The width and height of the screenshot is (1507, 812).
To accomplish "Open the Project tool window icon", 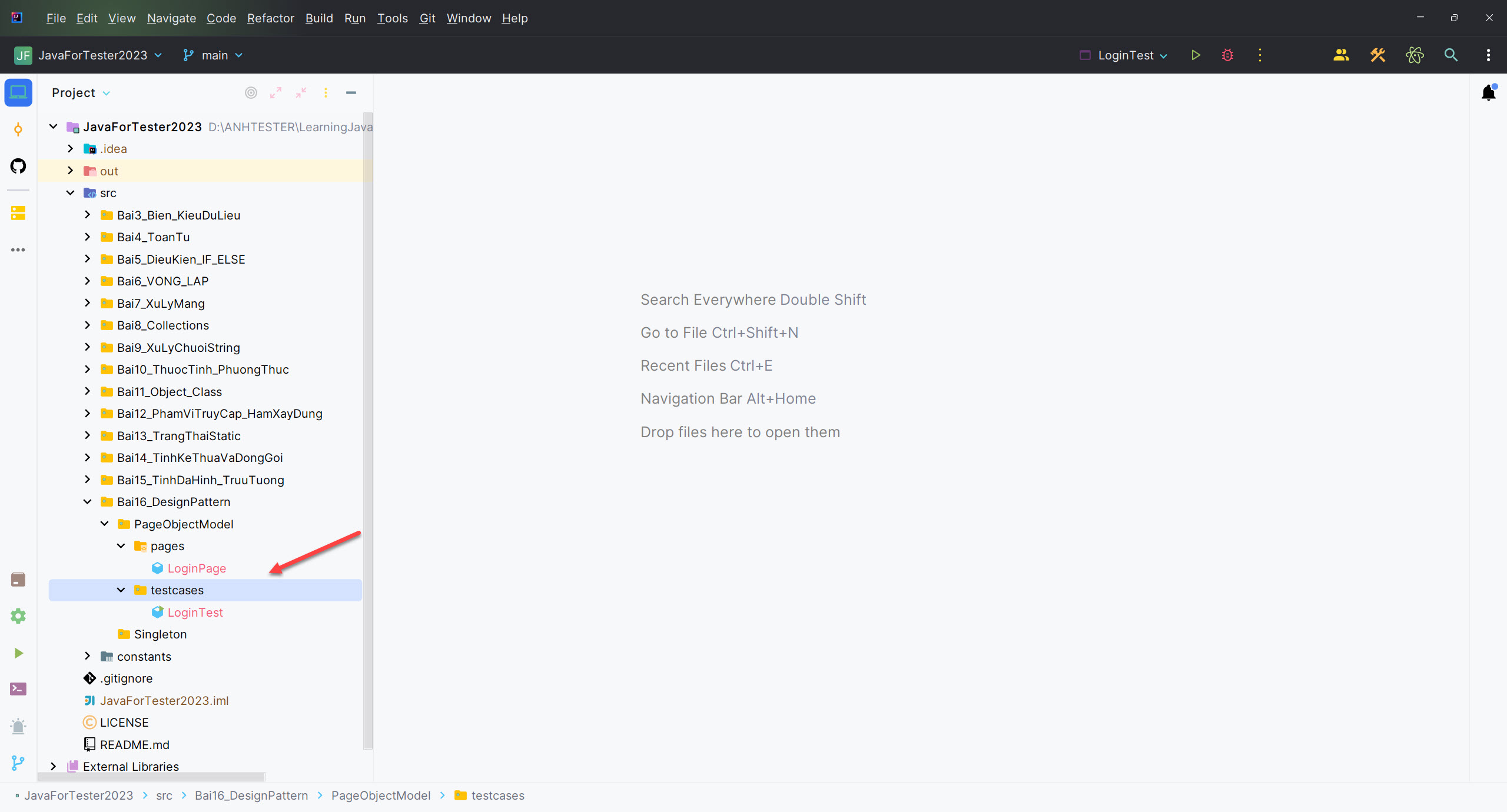I will tap(18, 93).
